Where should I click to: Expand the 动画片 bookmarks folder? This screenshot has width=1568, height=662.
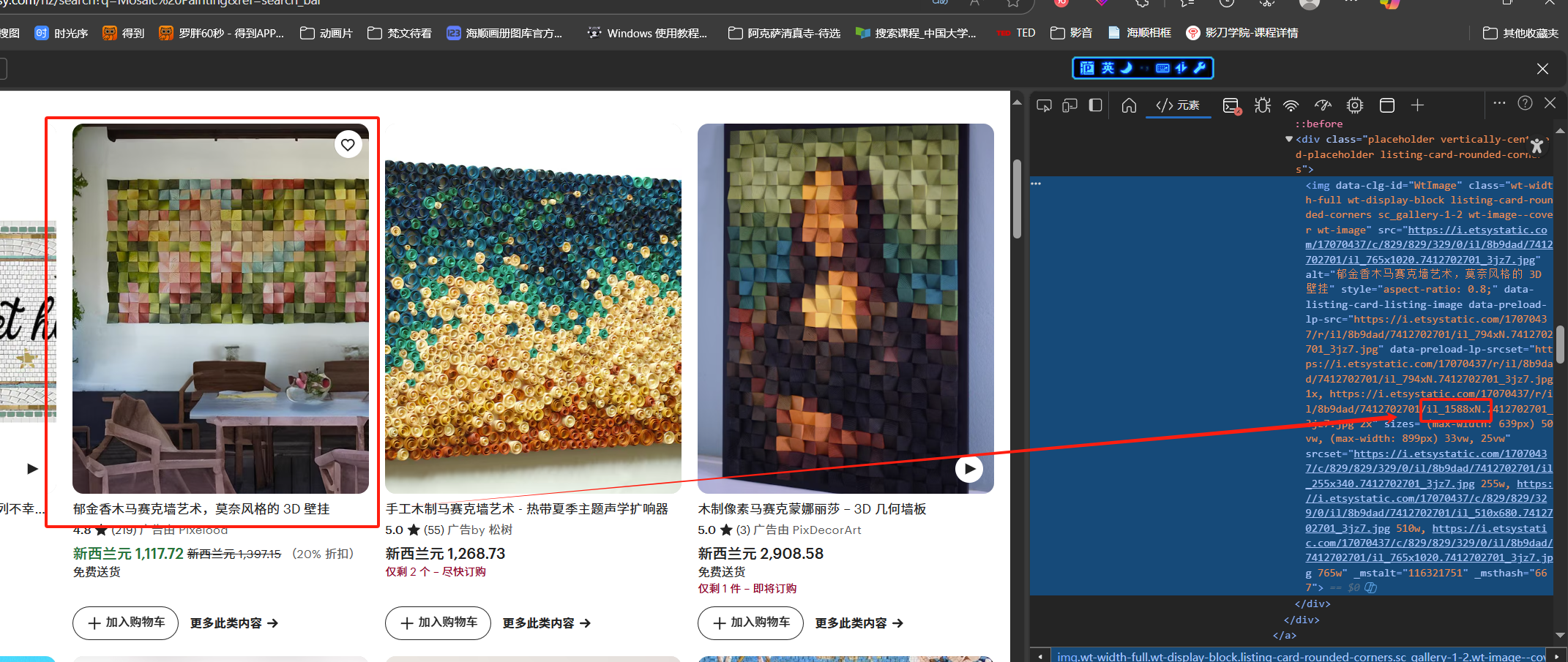click(326, 33)
